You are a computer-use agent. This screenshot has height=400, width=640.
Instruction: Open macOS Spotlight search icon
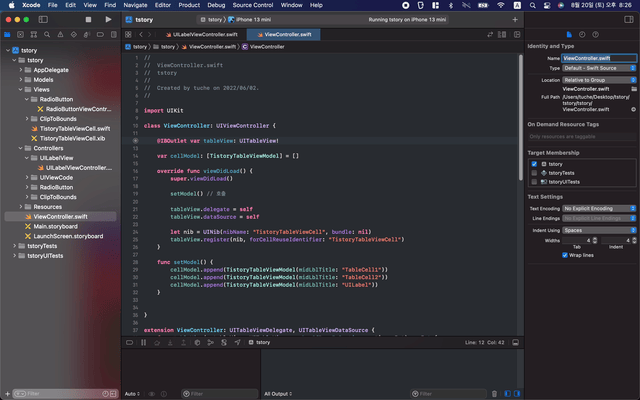[533, 5]
